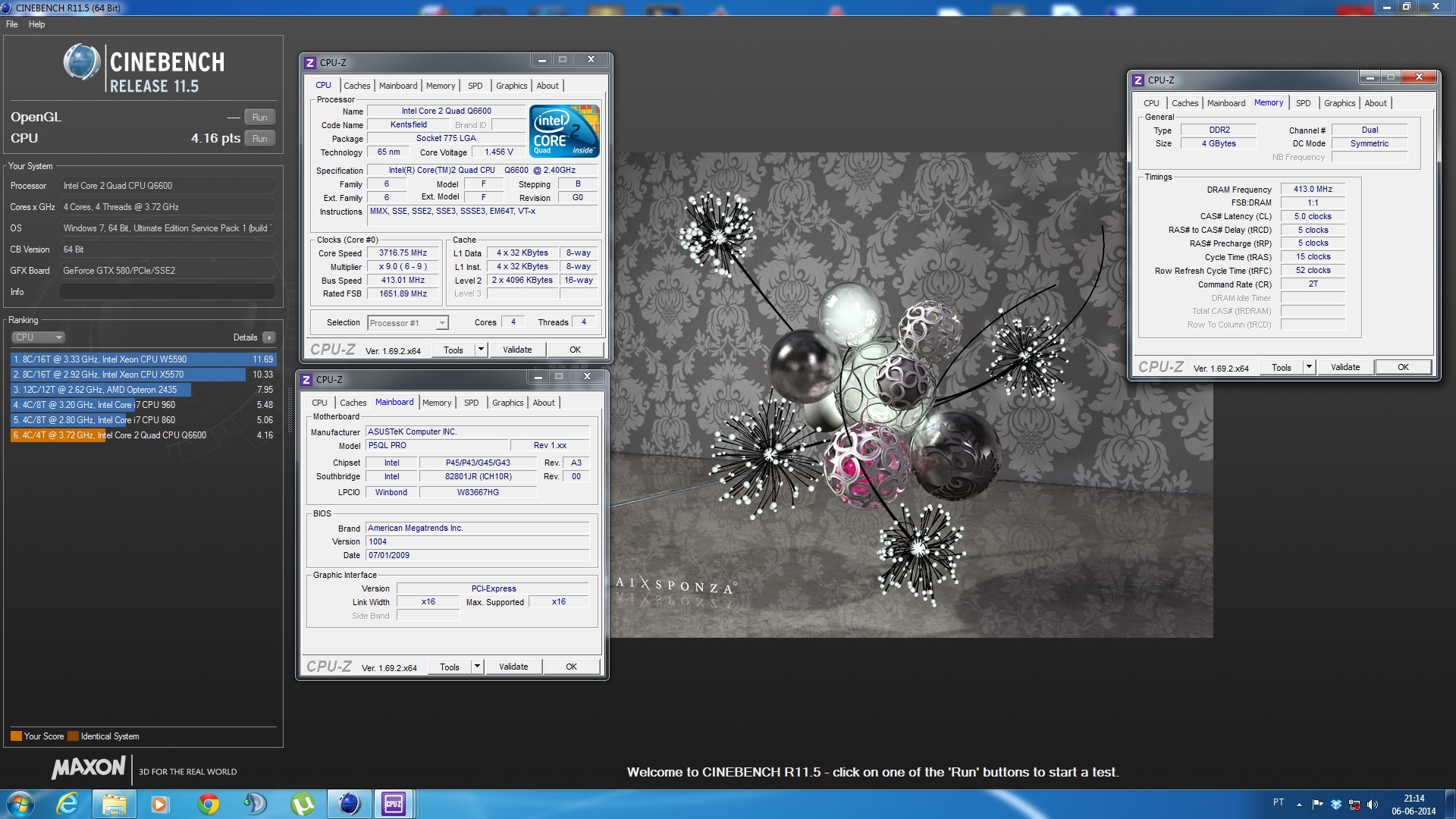
Task: Open Windows Explorer folder icon in taskbar
Action: click(x=114, y=804)
